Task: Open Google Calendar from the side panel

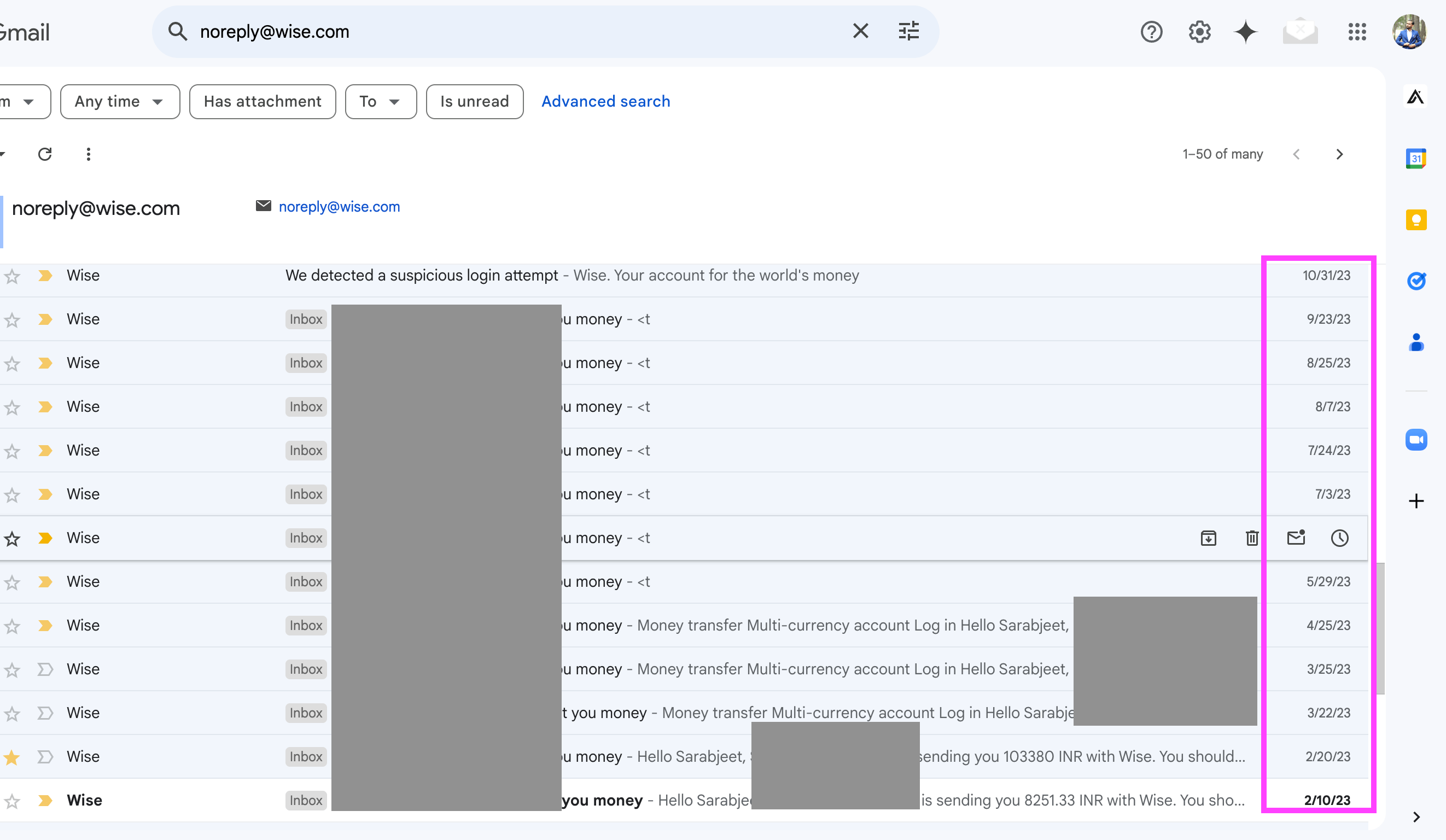Action: tap(1415, 159)
